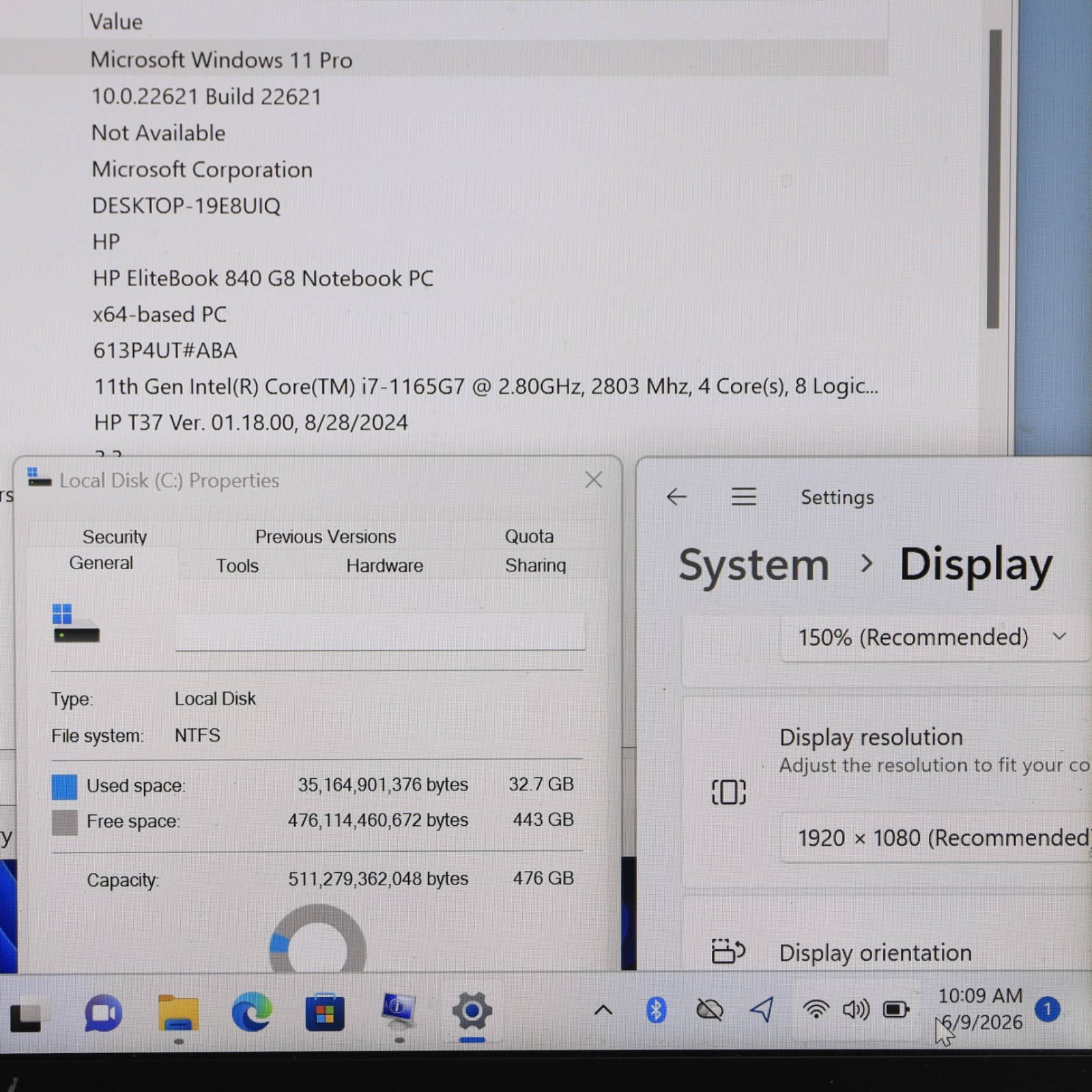Open Microsoft Store from taskbar
This screenshot has width=1092, height=1092.
(x=325, y=1012)
